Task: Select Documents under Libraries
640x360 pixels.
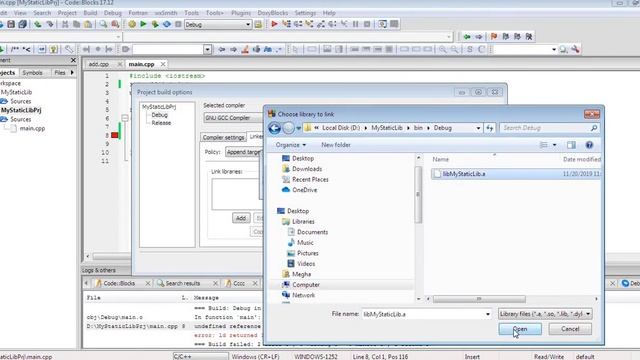Action: (x=312, y=232)
